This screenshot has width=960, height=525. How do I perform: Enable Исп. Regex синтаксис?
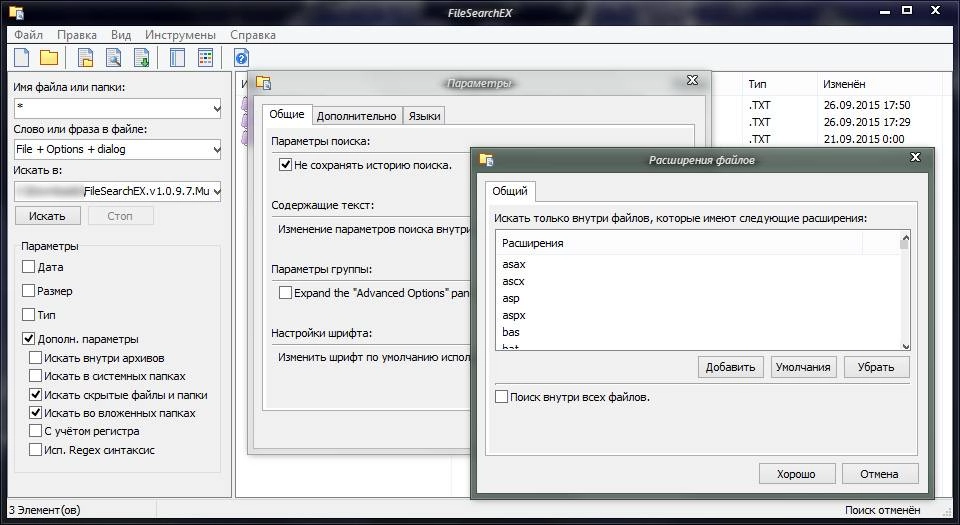click(x=36, y=450)
